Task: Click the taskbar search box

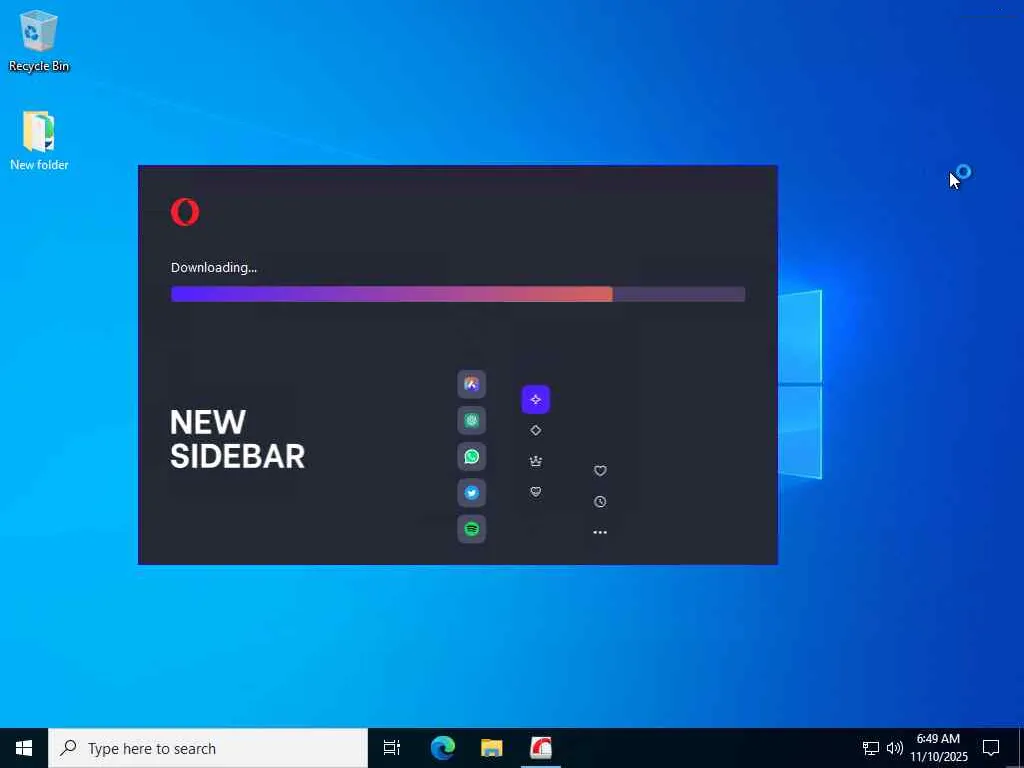Action: (x=208, y=748)
